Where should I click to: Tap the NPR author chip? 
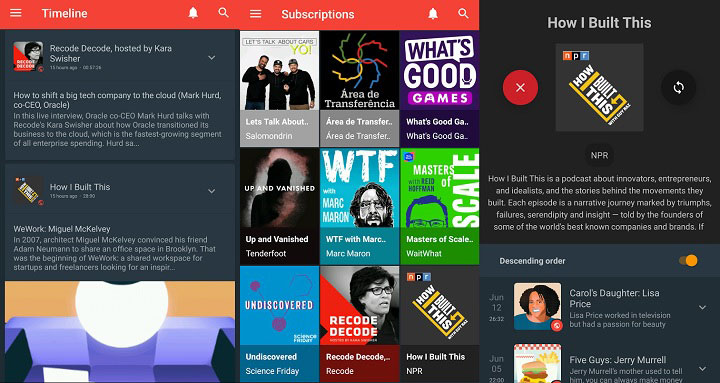click(x=599, y=156)
